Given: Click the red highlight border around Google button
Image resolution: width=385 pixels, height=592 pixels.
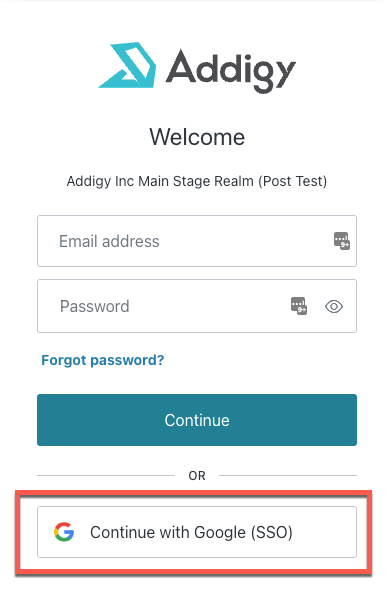Looking at the screenshot, I should tap(193, 492).
